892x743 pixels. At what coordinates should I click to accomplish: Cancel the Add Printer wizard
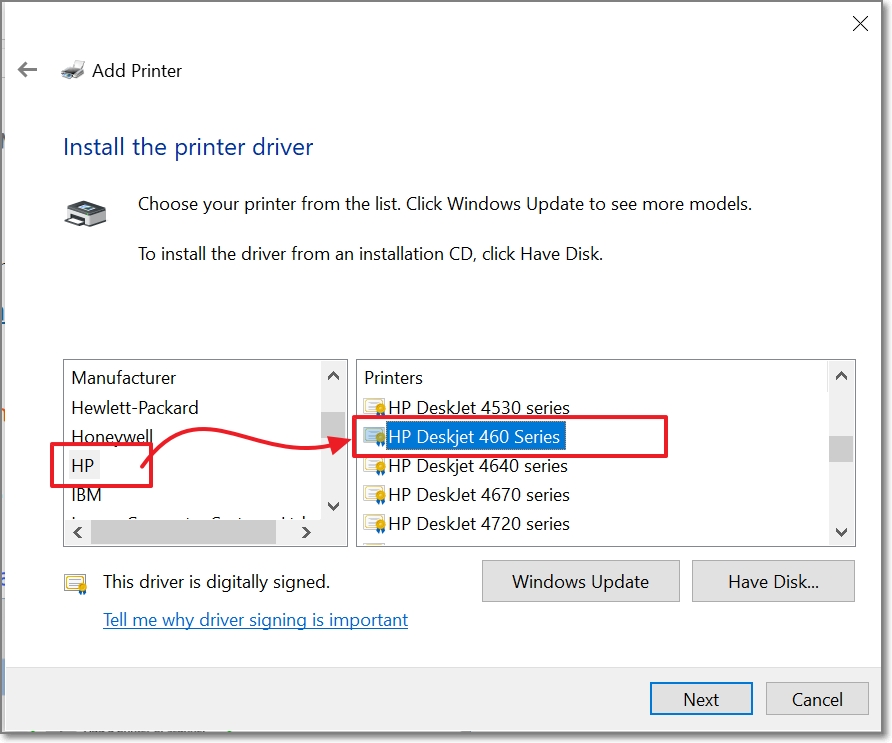click(x=817, y=699)
